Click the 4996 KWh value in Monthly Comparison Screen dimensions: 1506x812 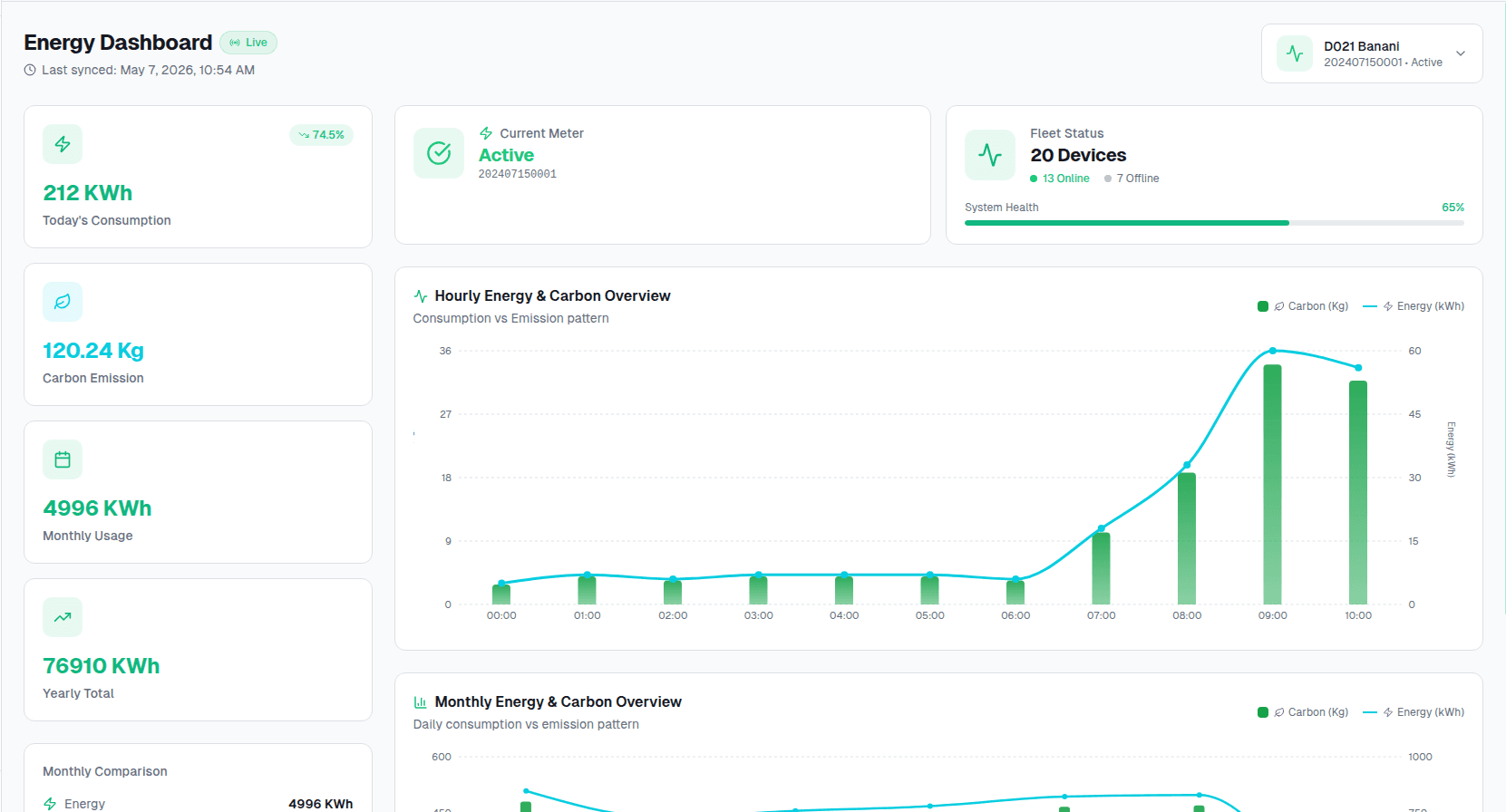(x=321, y=804)
